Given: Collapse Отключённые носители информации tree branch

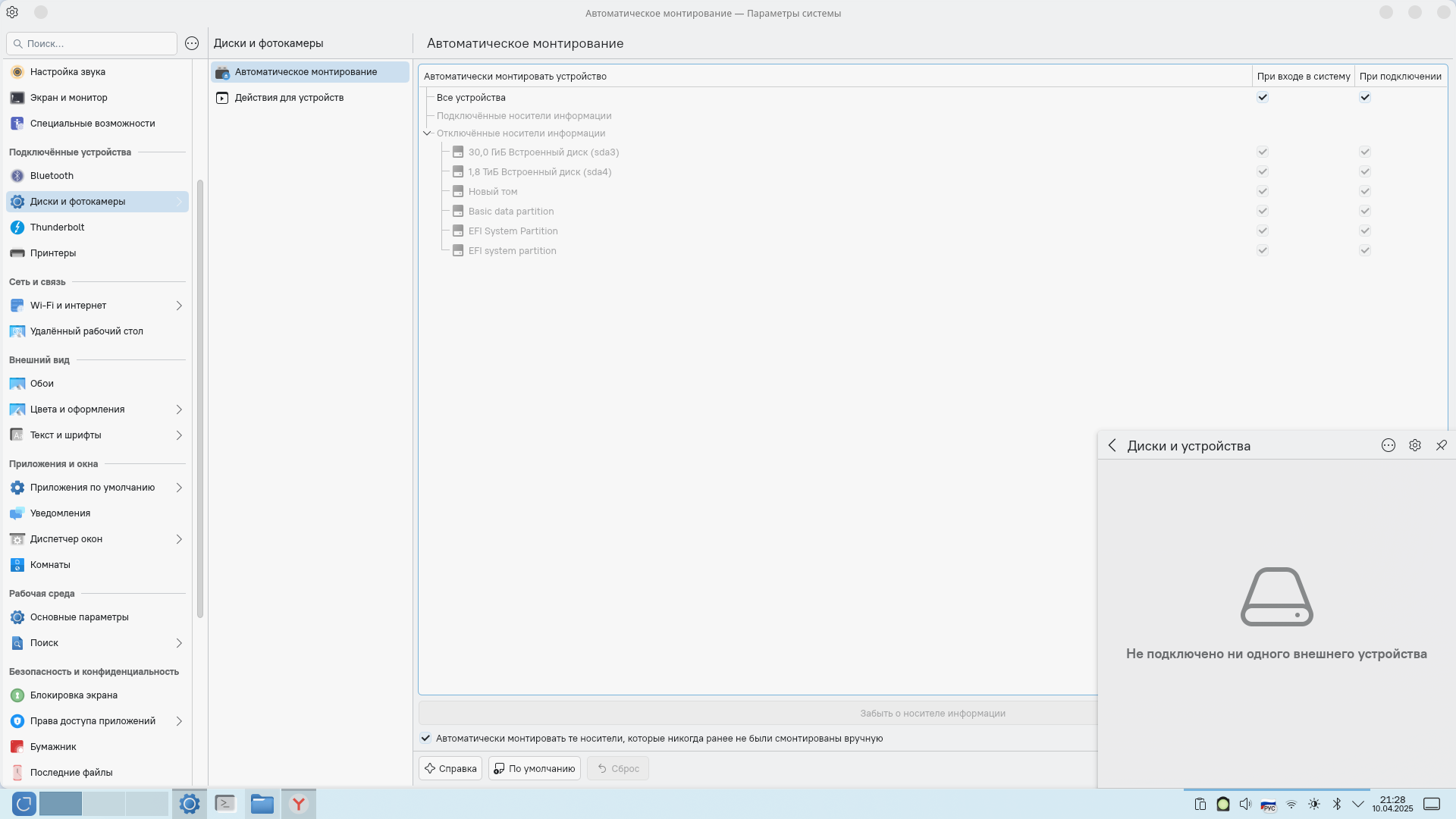Looking at the screenshot, I should pos(427,133).
